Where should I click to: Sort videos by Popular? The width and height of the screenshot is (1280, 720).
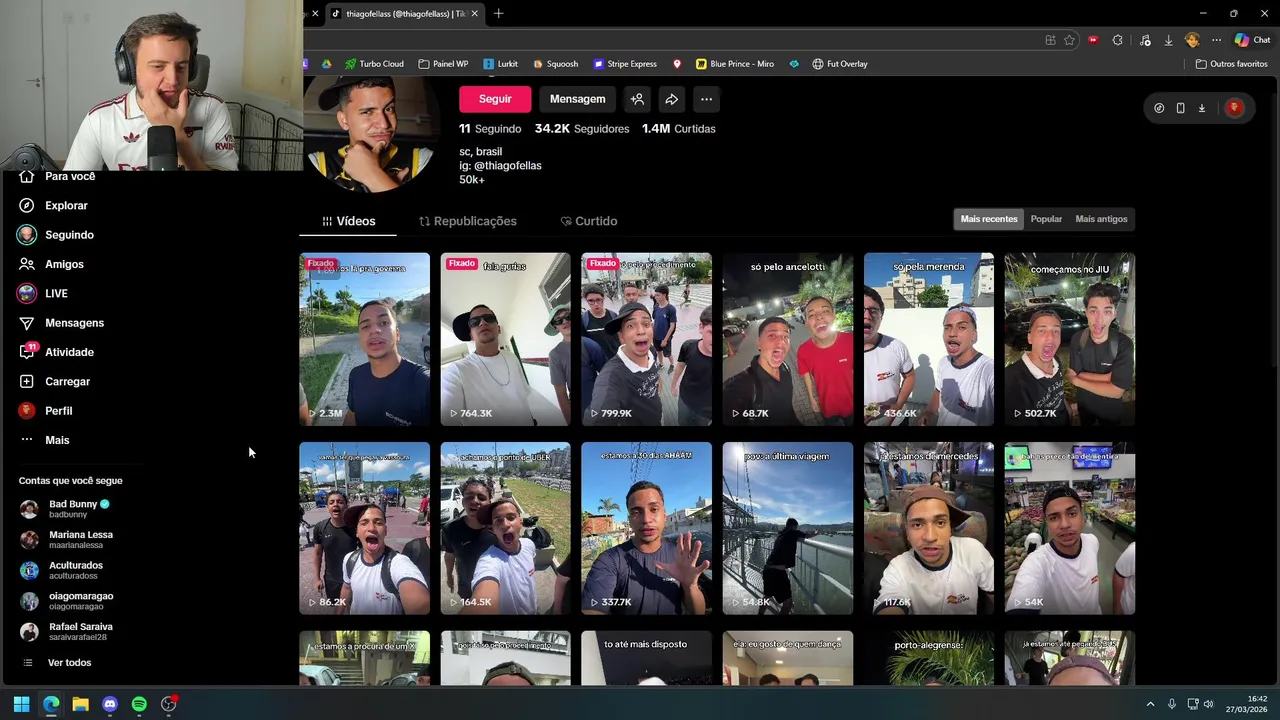pos(1046,219)
